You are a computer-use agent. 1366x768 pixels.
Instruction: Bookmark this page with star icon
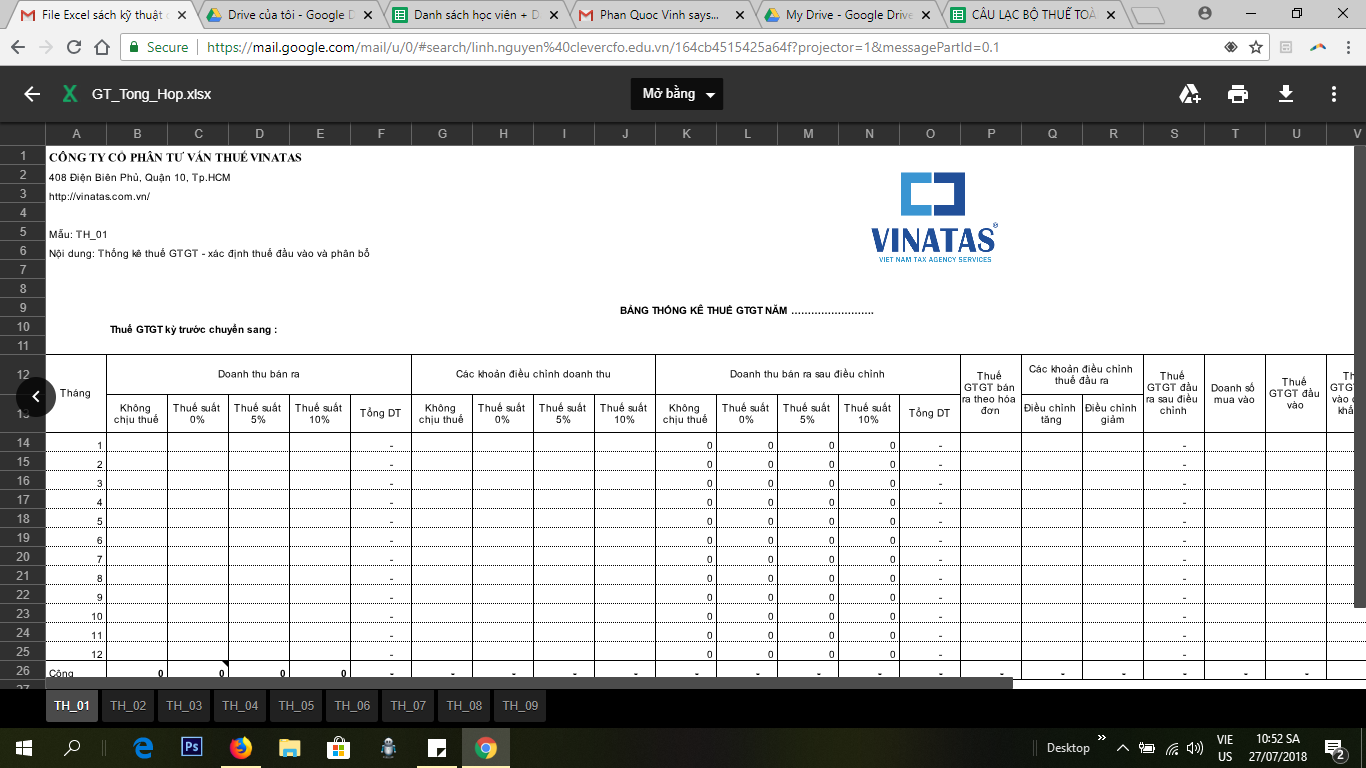(1256, 47)
